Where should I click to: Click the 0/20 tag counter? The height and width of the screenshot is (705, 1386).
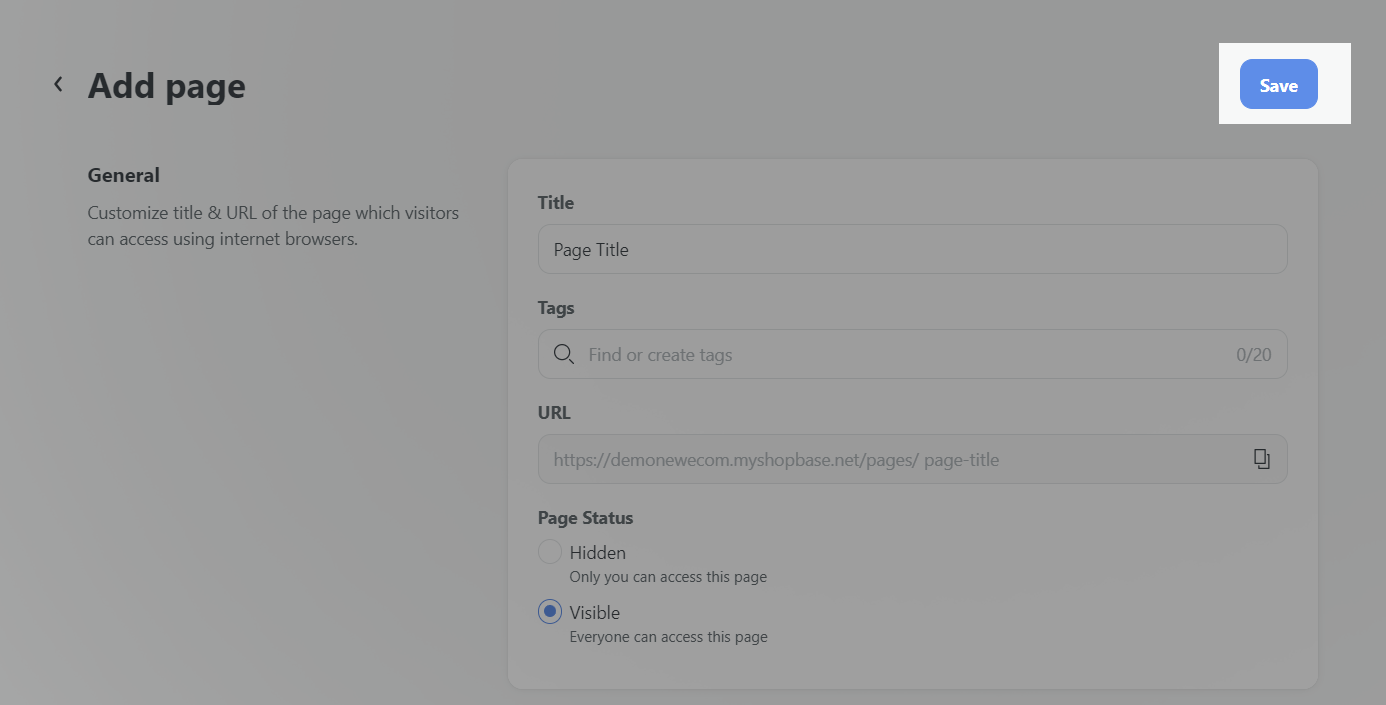(1254, 355)
